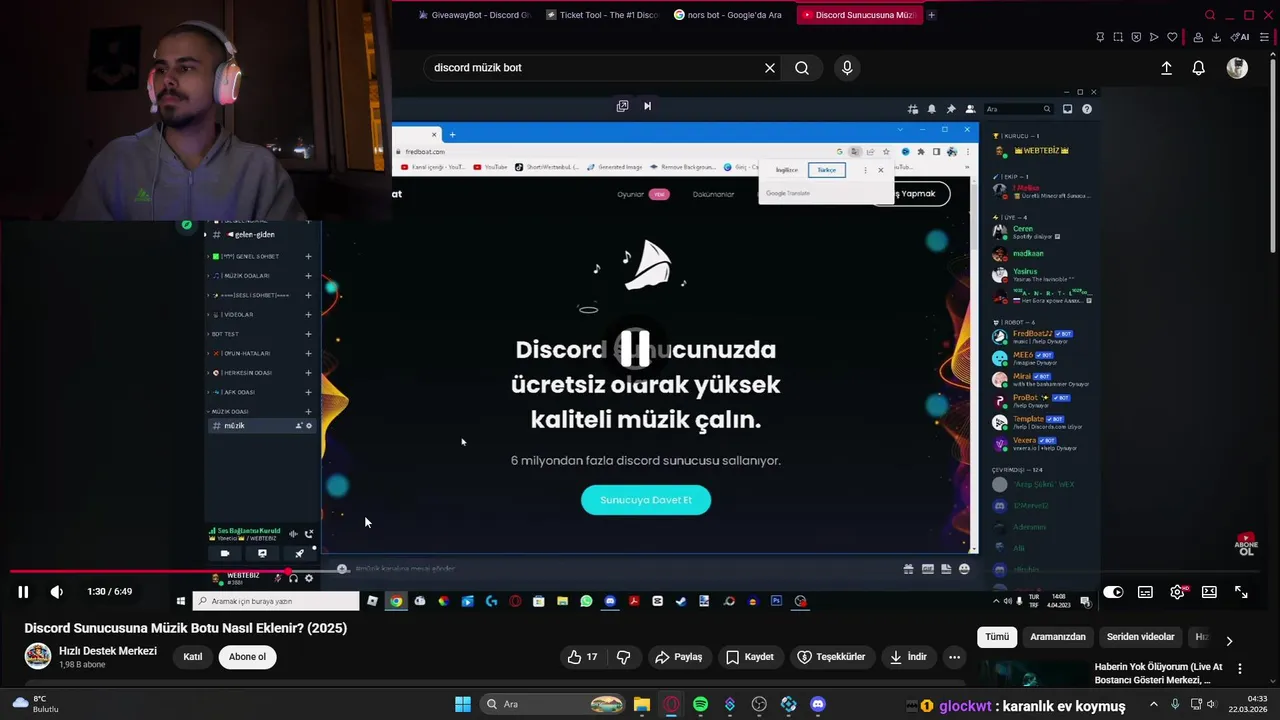Toggle YouTube autoplay switch
This screenshot has height=720, width=1280.
click(1113, 592)
